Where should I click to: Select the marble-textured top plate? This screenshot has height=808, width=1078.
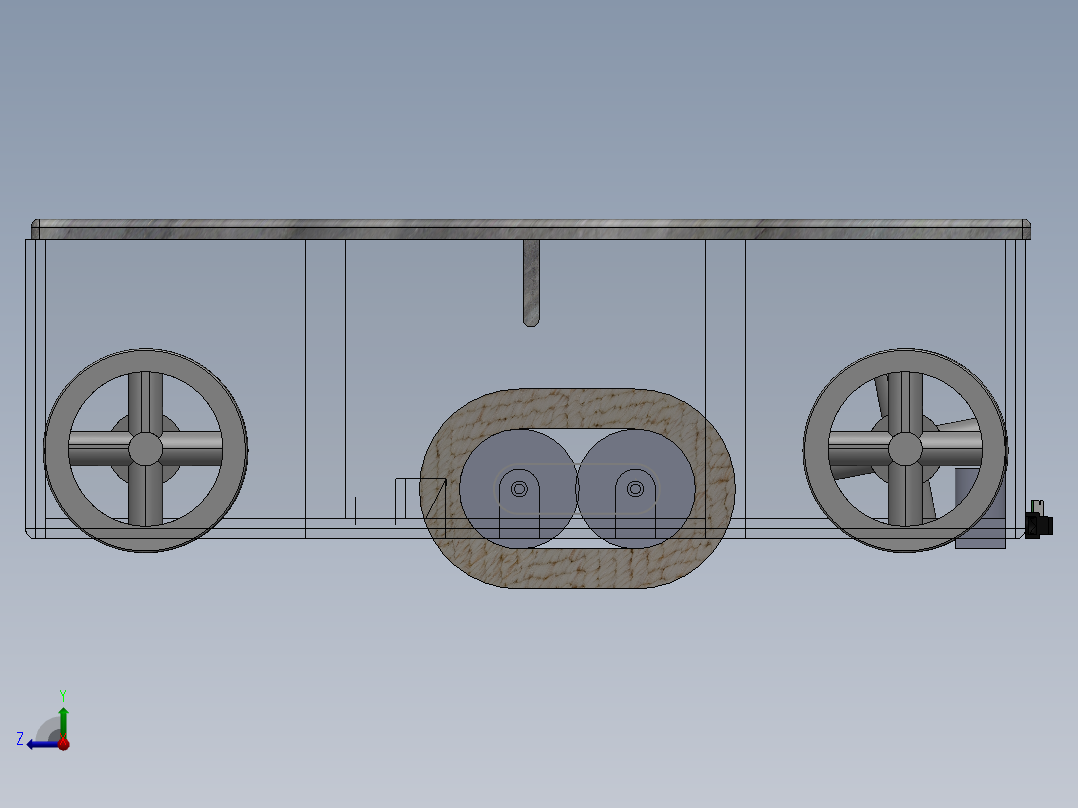click(x=531, y=229)
